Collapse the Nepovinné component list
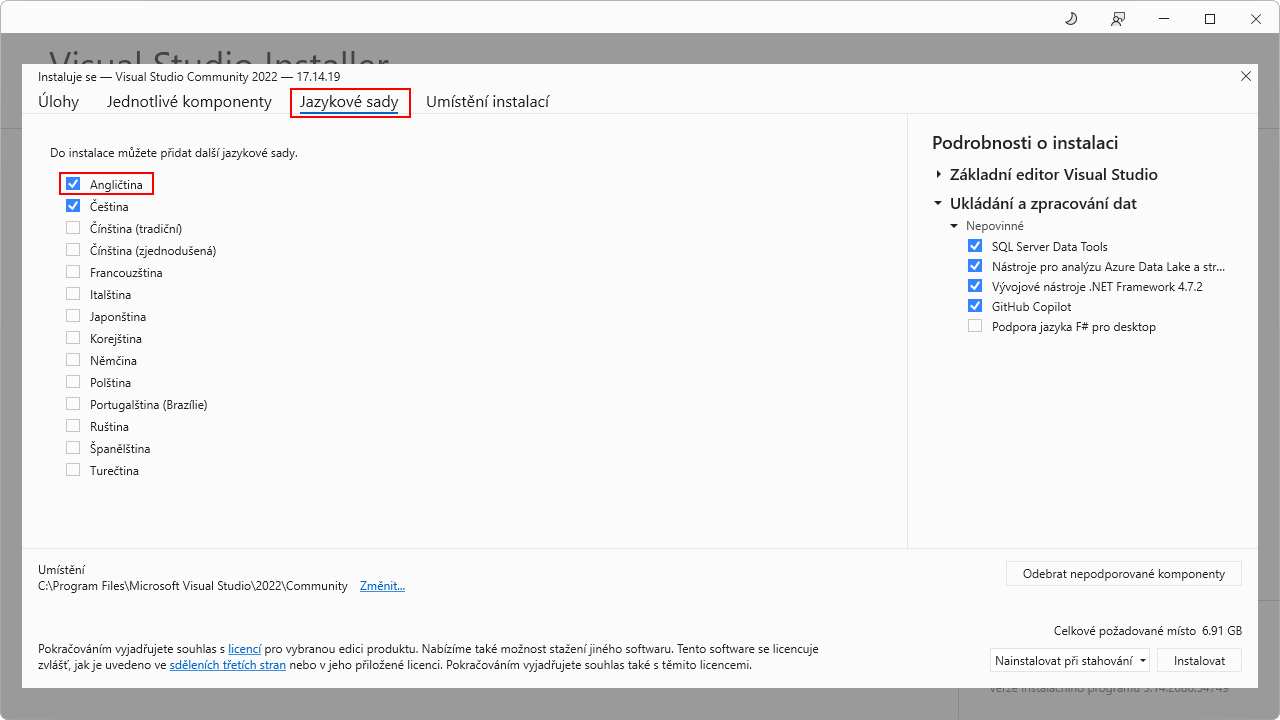Image resolution: width=1280 pixels, height=720 pixels. (x=955, y=225)
